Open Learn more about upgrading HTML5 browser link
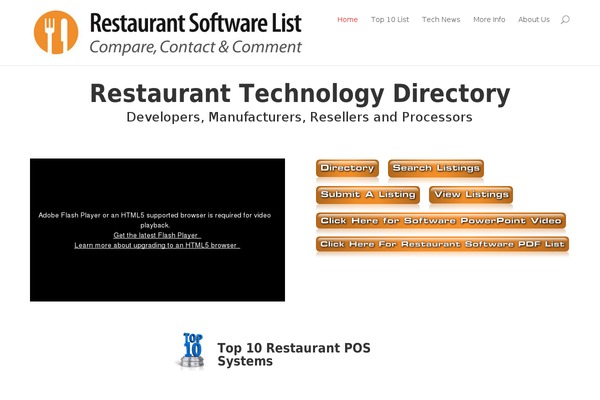The height and width of the screenshot is (400, 600). [157, 245]
